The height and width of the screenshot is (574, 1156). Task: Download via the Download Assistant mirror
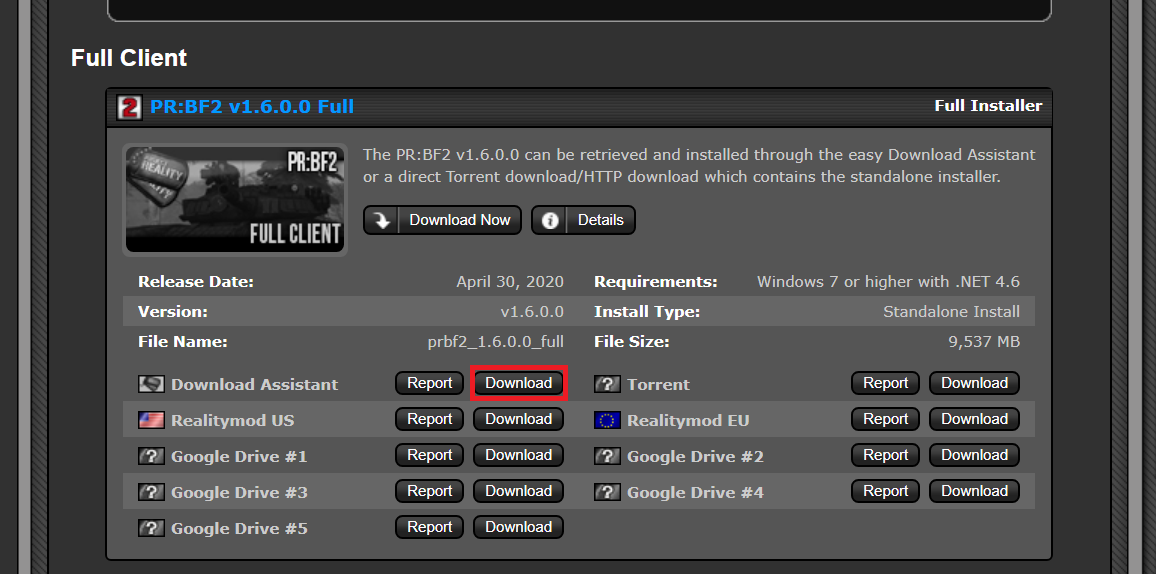[518, 383]
